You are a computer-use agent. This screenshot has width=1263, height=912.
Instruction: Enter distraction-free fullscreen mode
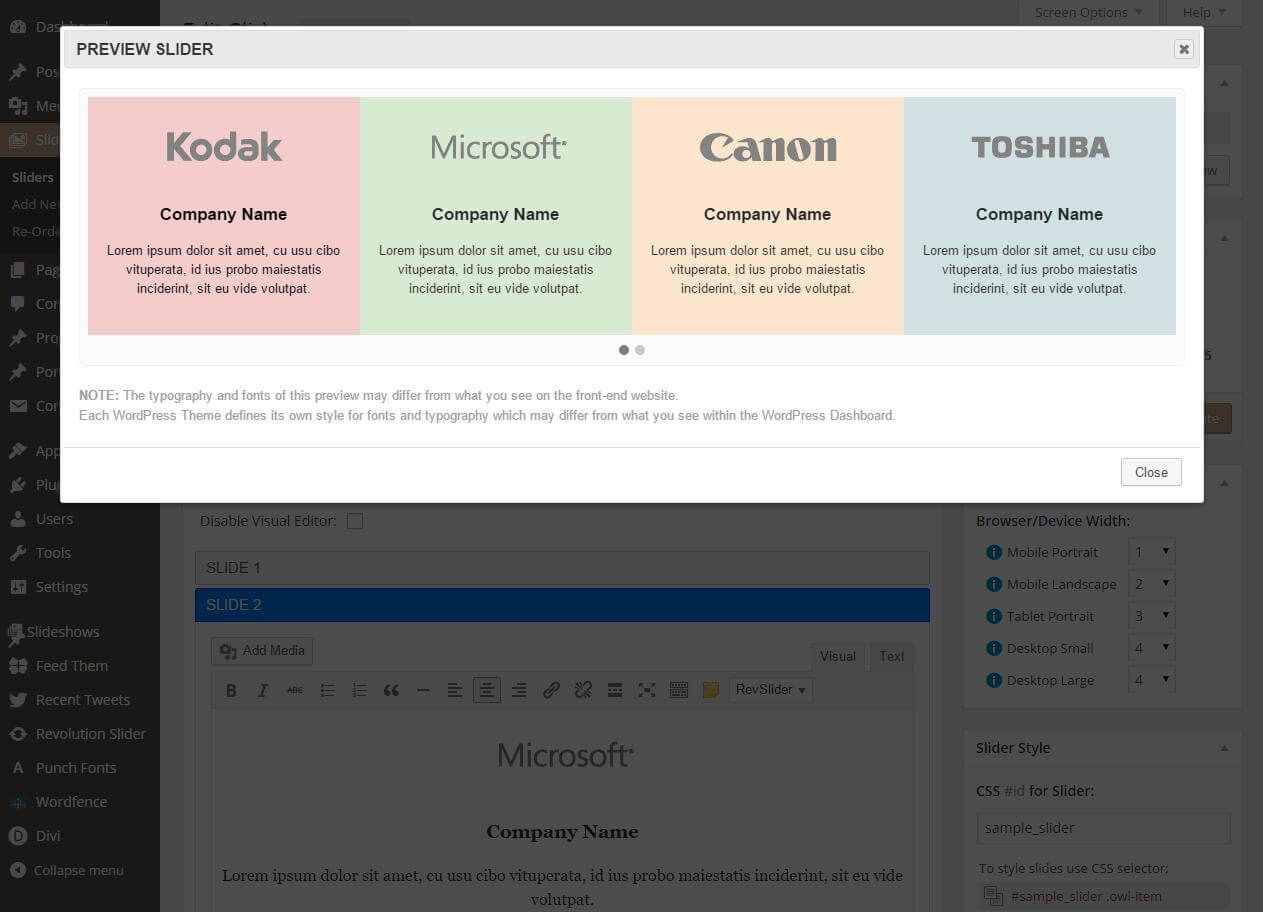[647, 689]
